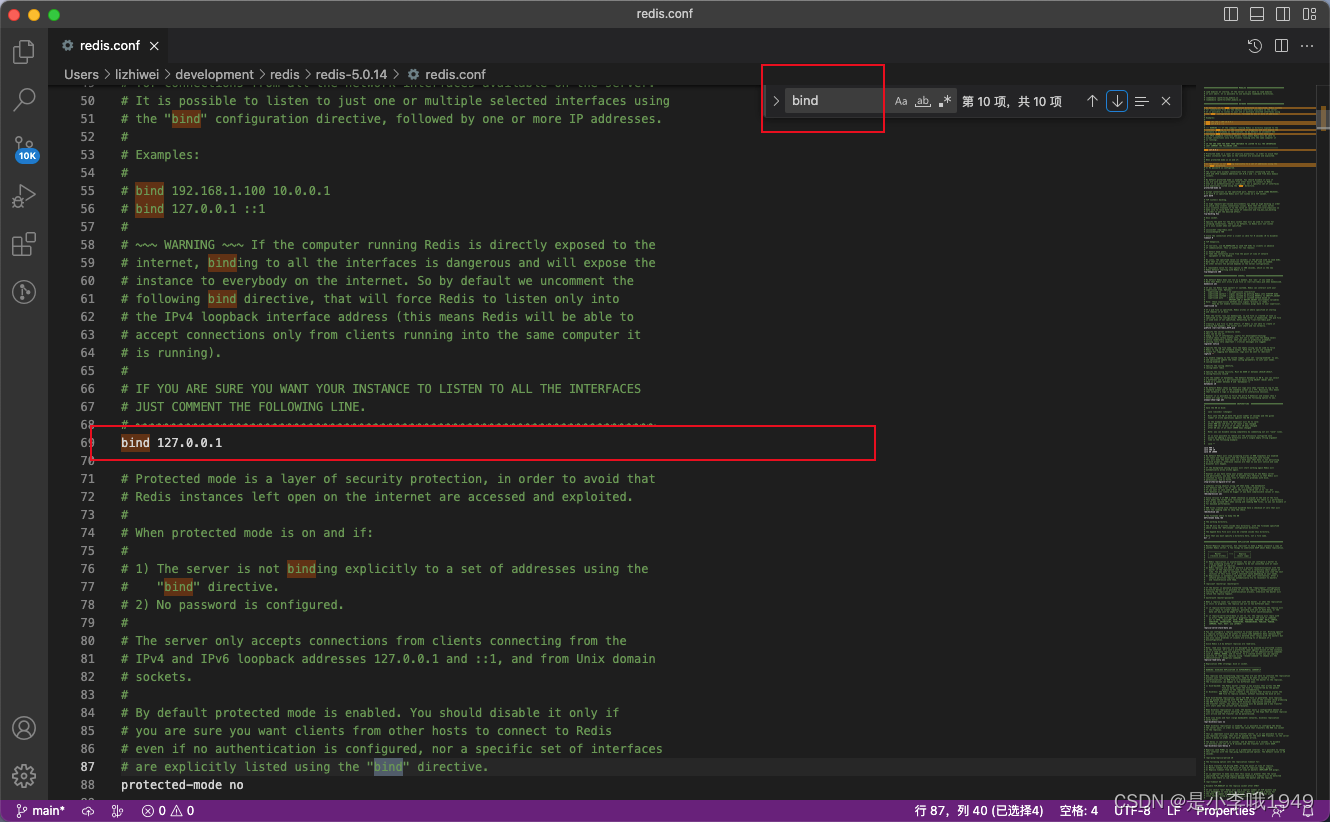Change end-of-line sequence via LF status item

1174,811
